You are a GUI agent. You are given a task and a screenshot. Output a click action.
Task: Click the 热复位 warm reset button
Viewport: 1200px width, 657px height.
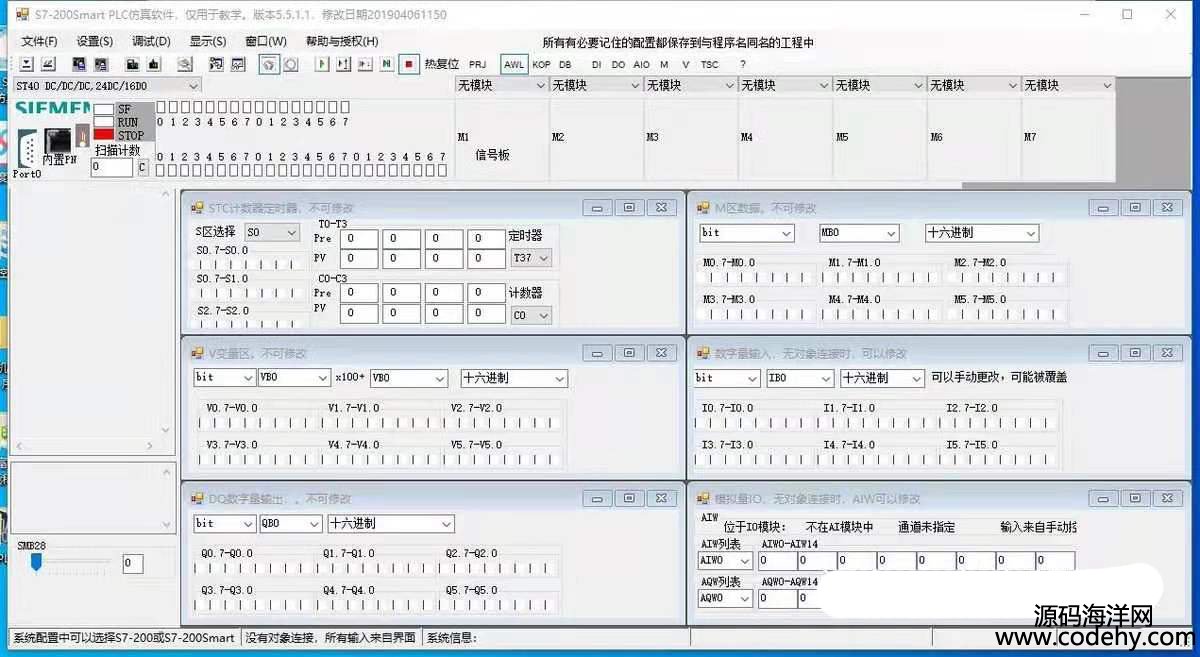[442, 64]
